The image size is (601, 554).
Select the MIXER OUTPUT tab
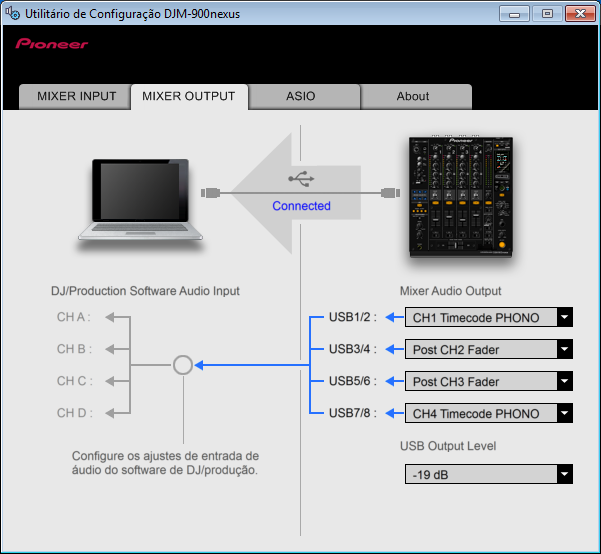click(189, 97)
